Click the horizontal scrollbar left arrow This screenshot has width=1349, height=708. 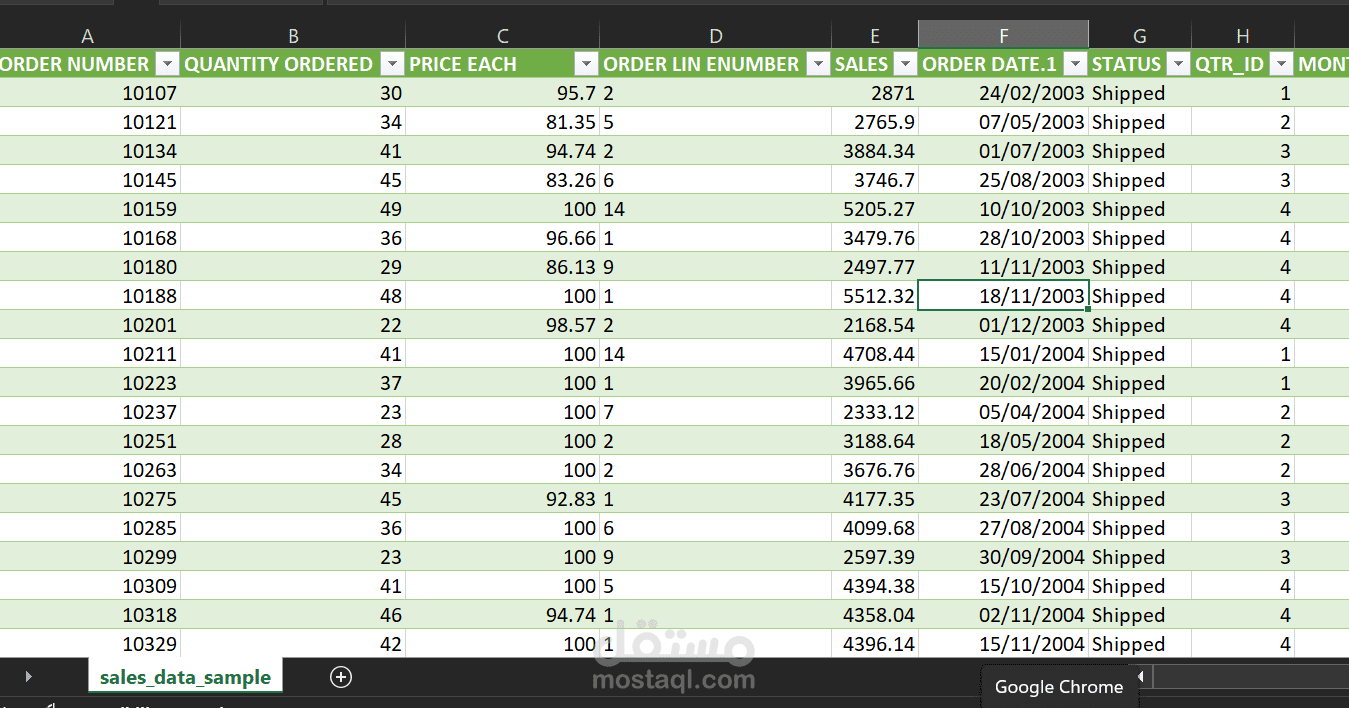tap(1140, 677)
